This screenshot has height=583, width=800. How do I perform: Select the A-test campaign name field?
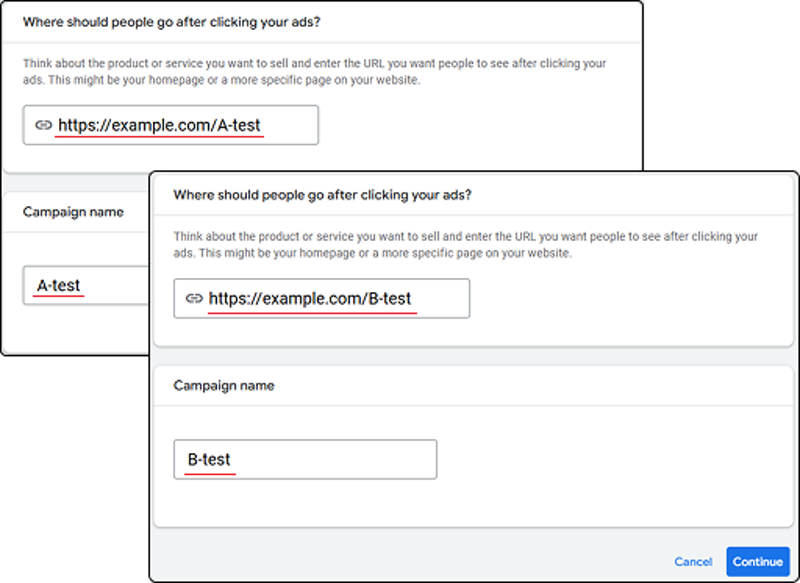[x=86, y=285]
